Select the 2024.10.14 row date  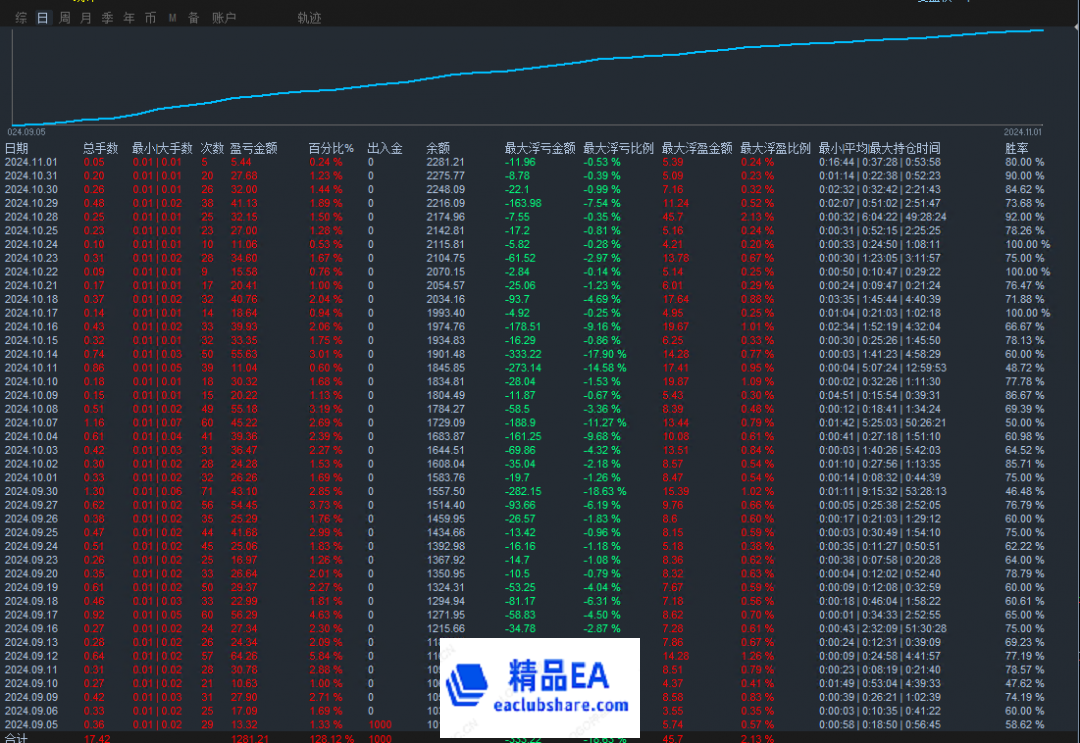coord(31,353)
